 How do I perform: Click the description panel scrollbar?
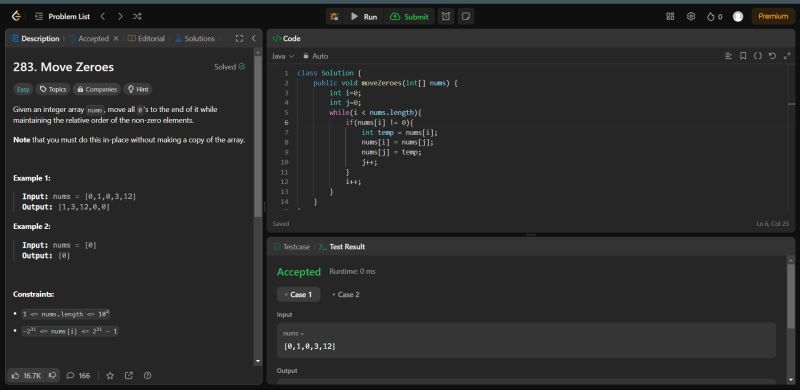tap(258, 135)
